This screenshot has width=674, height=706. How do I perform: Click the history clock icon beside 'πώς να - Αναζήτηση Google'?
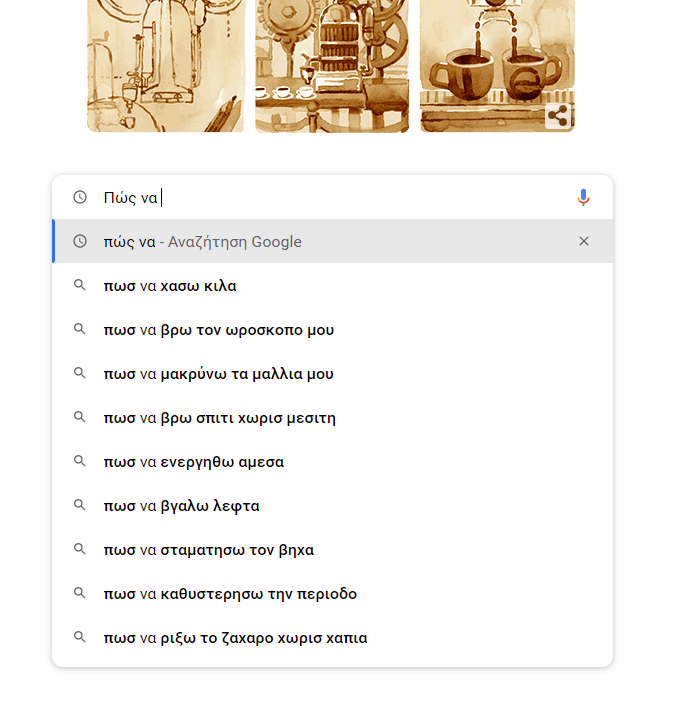click(80, 241)
